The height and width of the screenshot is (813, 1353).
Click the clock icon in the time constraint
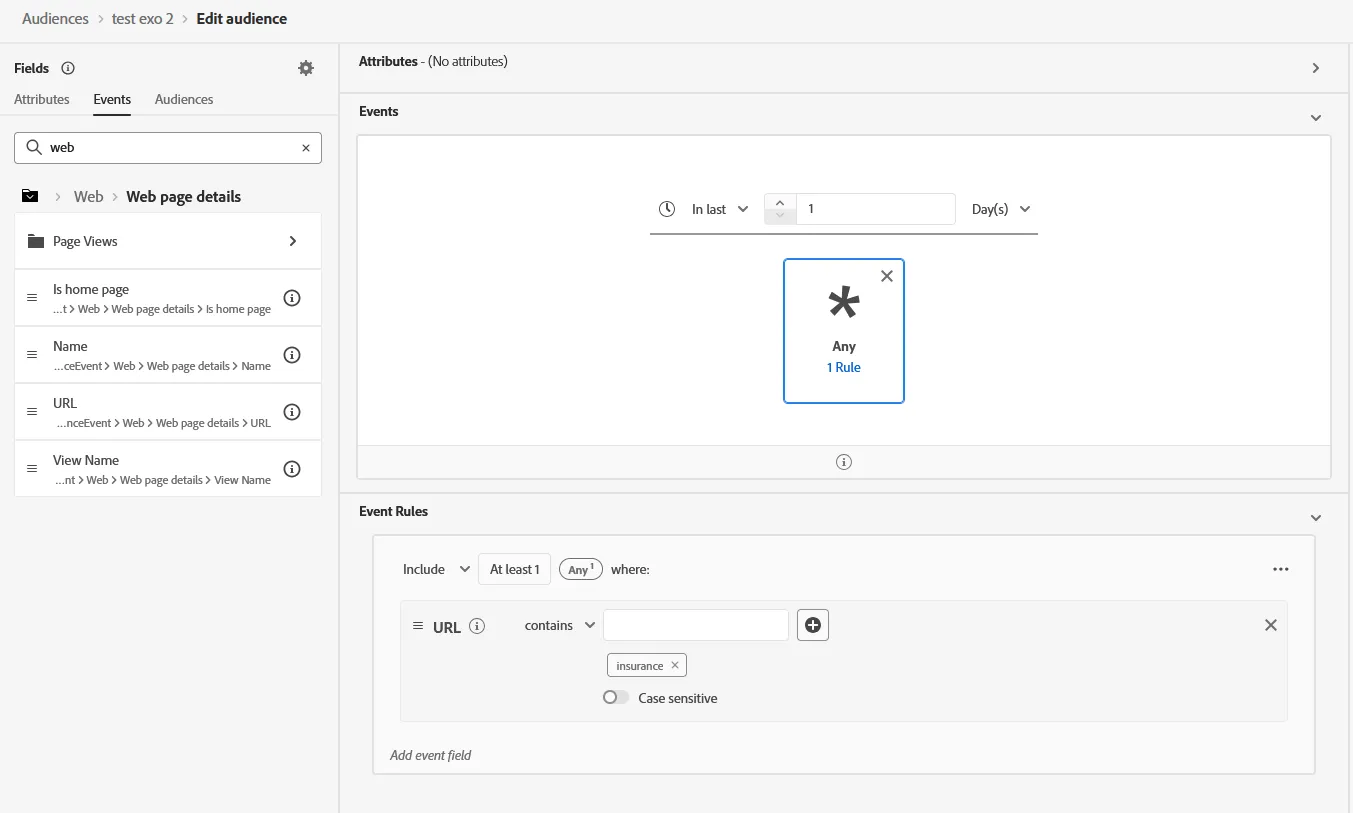pos(667,209)
